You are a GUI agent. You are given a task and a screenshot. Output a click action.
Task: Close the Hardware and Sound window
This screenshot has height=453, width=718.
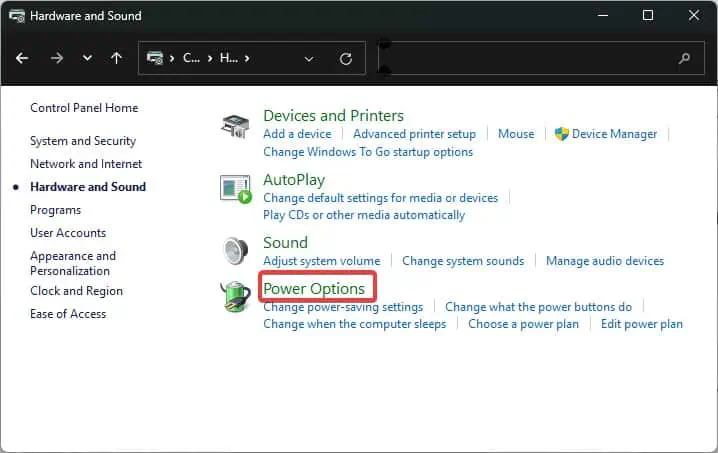[694, 16]
